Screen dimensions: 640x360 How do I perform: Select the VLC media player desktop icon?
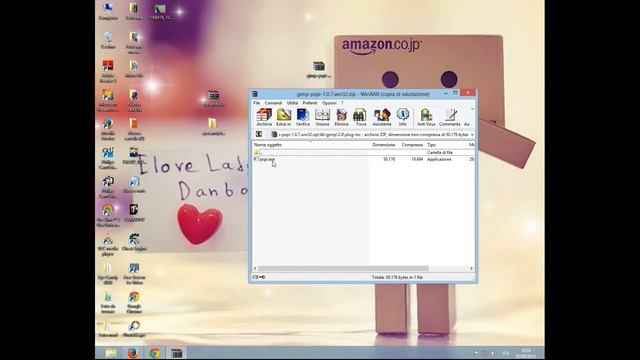pos(108,245)
